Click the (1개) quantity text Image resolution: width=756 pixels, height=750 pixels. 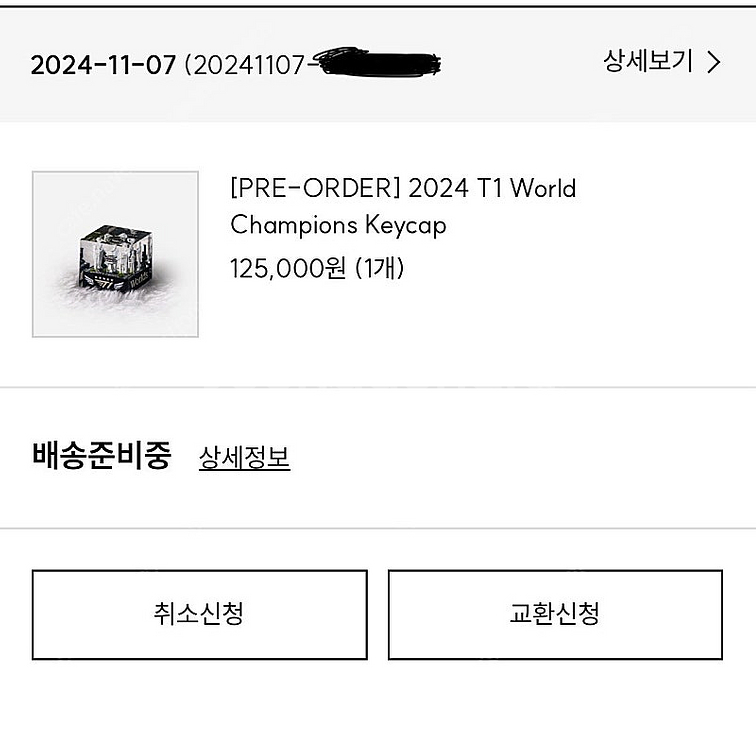(379, 268)
